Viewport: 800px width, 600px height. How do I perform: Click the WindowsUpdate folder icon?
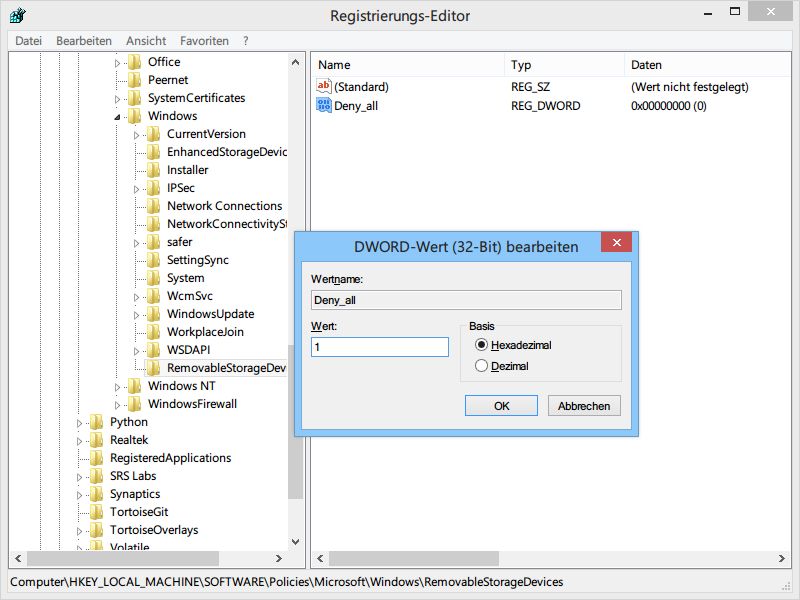pyautogui.click(x=154, y=314)
